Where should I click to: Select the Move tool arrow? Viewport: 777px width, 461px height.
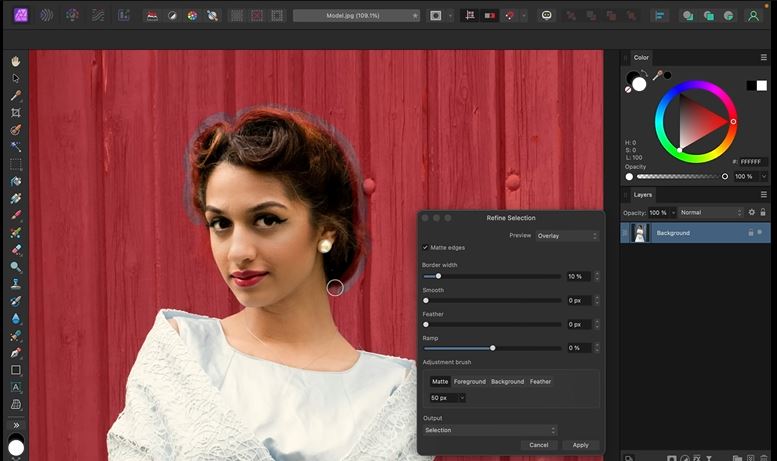[16, 78]
